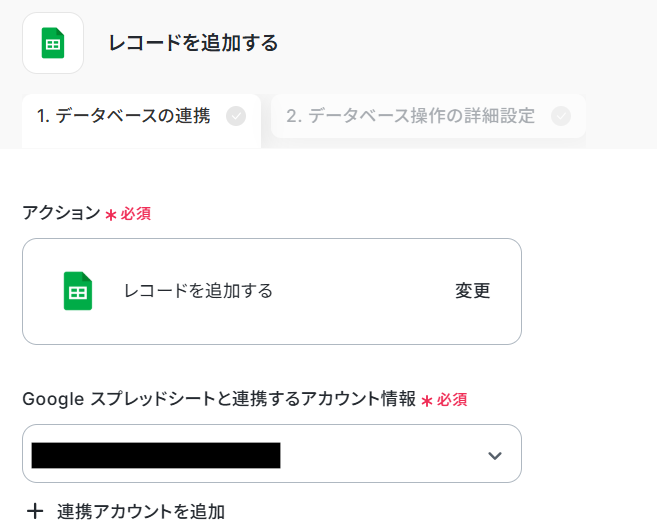Click the plus icon beside 連携アカウントを追加

pyautogui.click(x=35, y=511)
